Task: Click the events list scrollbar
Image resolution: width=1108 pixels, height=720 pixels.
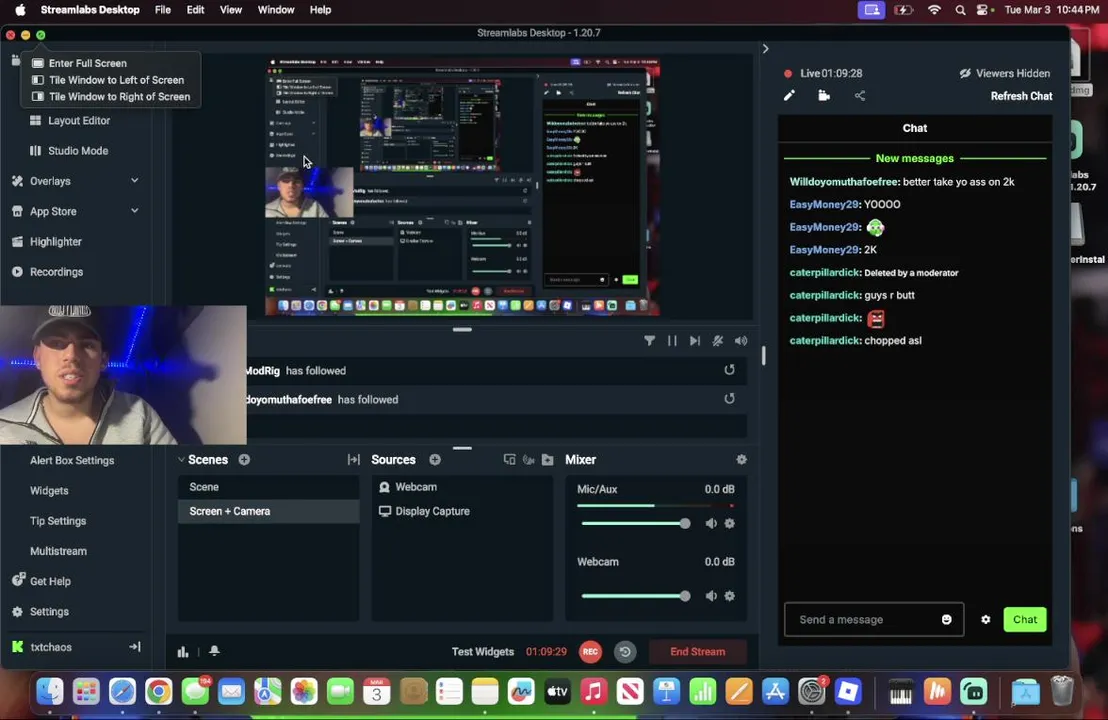Action: tap(763, 355)
